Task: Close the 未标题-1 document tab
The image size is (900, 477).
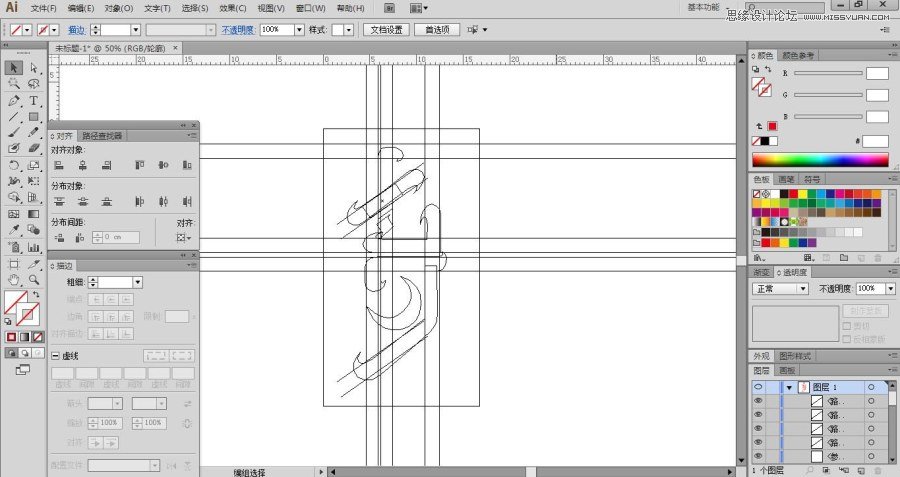Action: pyautogui.click(x=176, y=48)
